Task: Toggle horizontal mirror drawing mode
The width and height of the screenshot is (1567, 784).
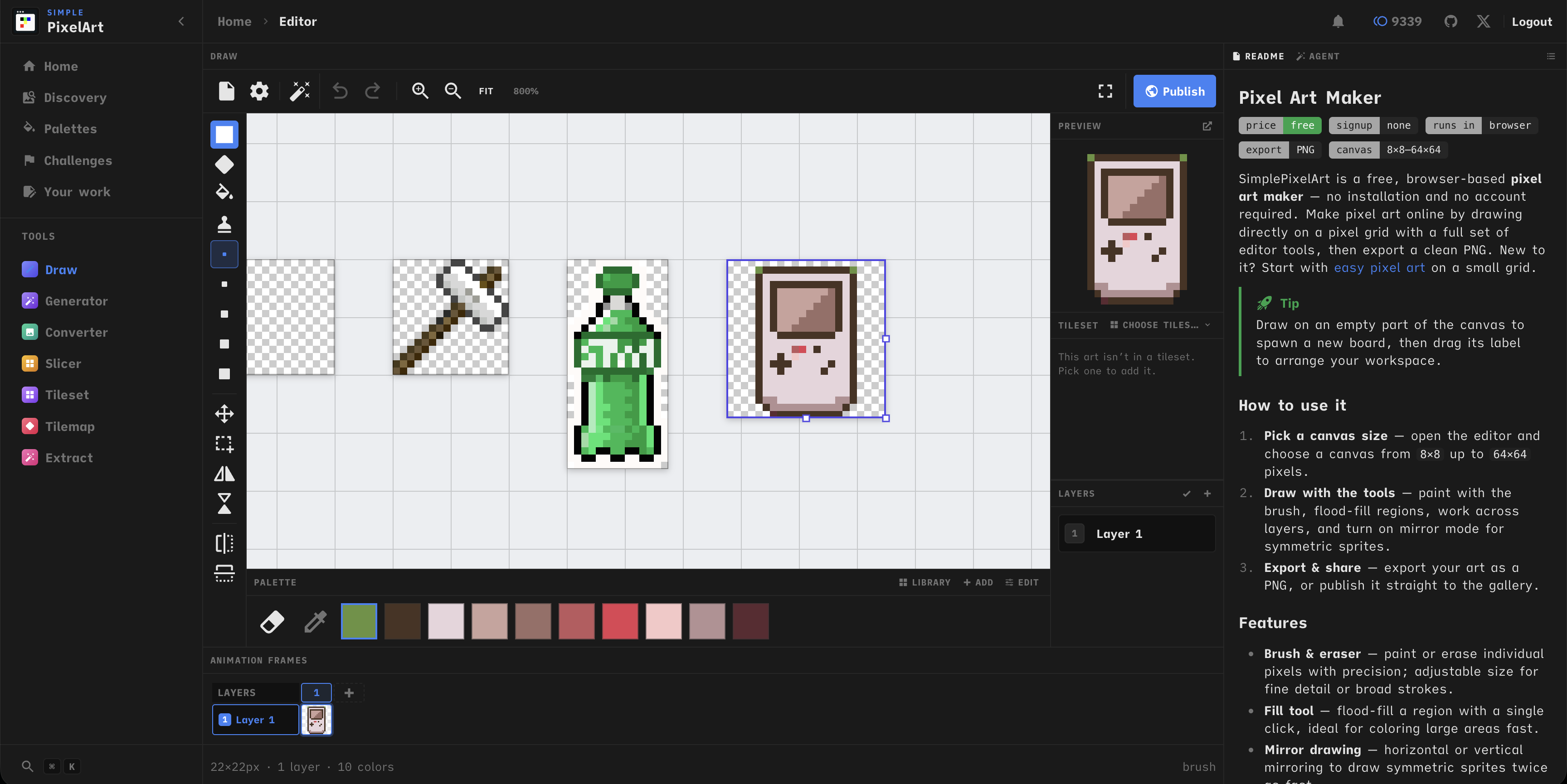Action: [224, 542]
